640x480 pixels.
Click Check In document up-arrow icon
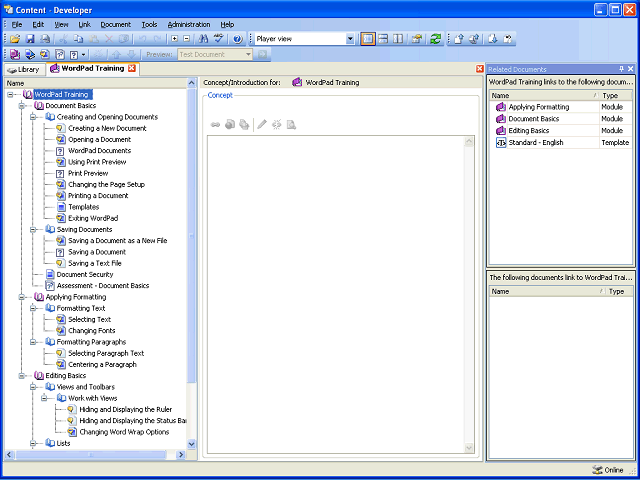(459, 39)
